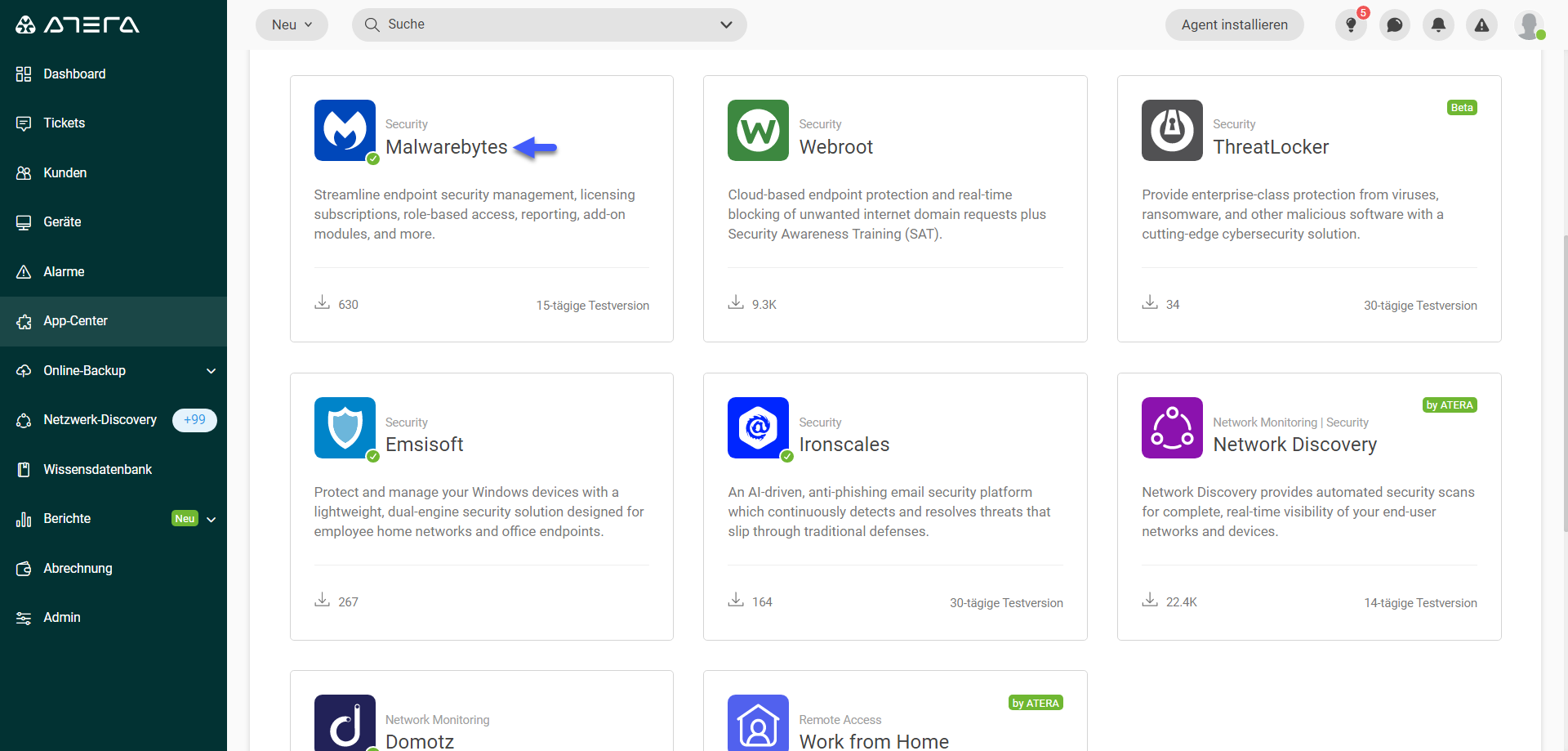Open the ThreatLocker app title
1568x751 pixels.
pyautogui.click(x=1271, y=147)
